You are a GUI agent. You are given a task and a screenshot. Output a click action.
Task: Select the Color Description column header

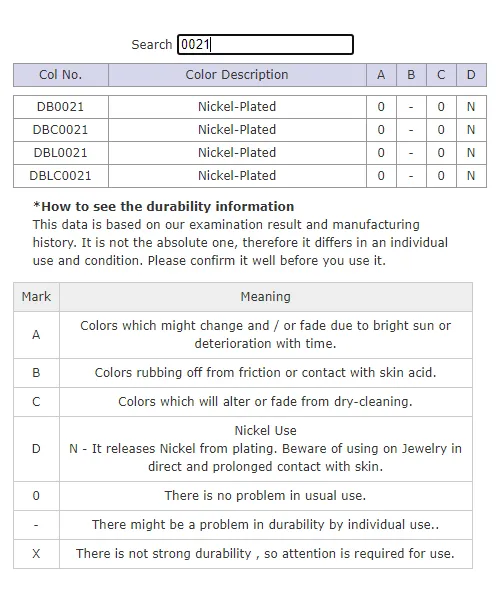[x=237, y=75]
